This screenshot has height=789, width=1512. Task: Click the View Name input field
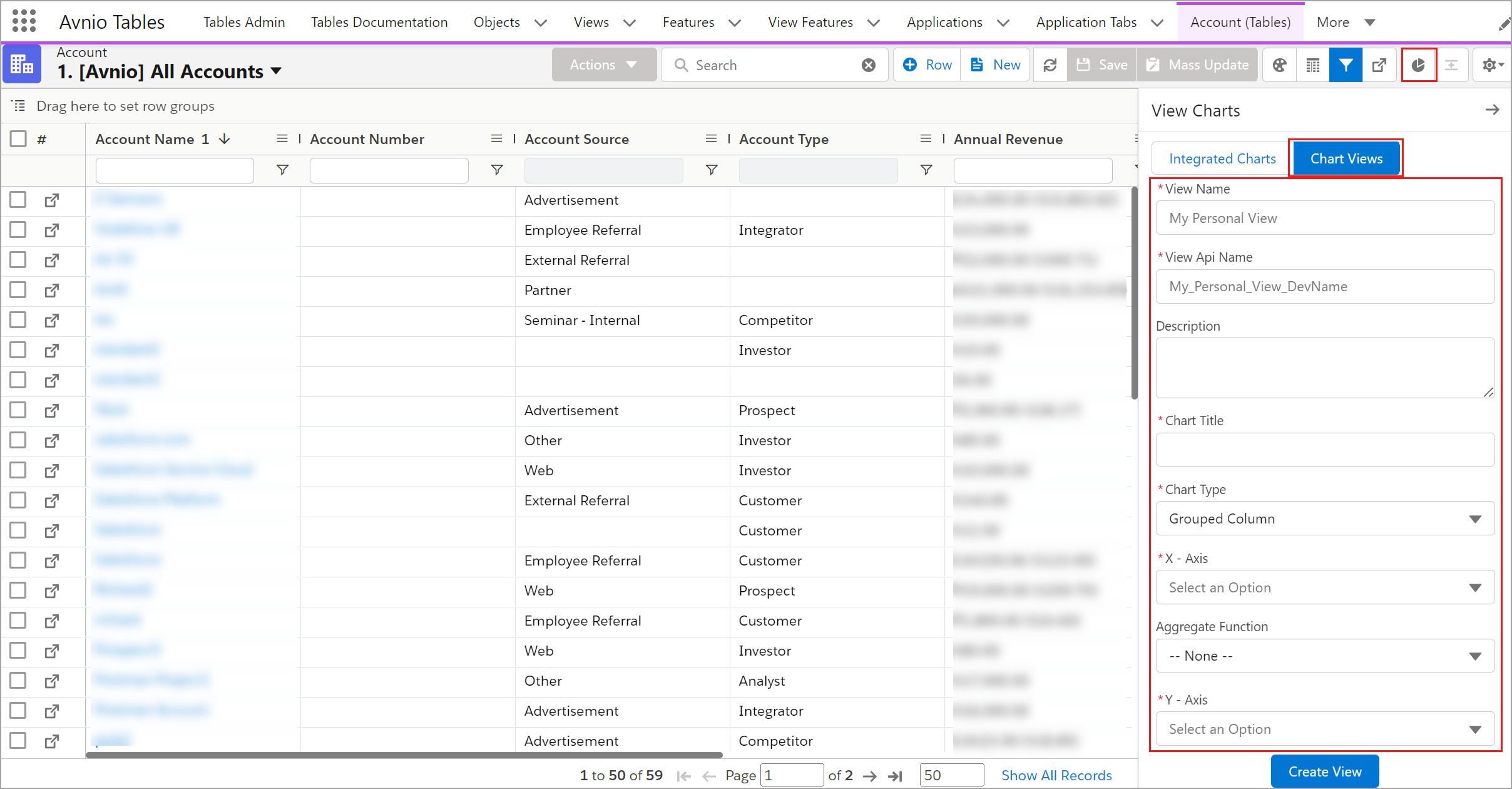coord(1324,218)
